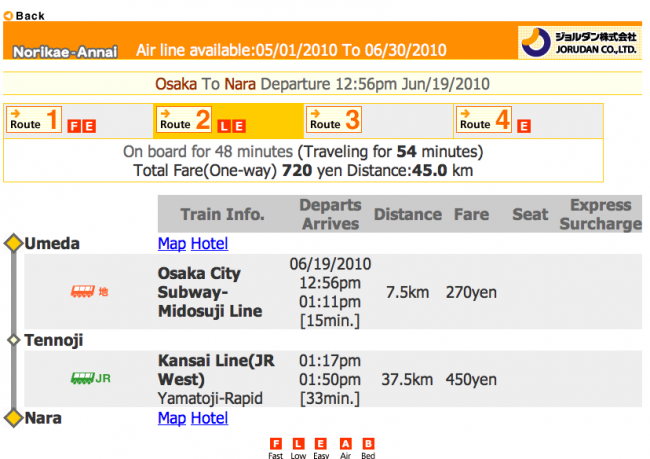
Task: Click the Back link text
Action: (x=31, y=16)
